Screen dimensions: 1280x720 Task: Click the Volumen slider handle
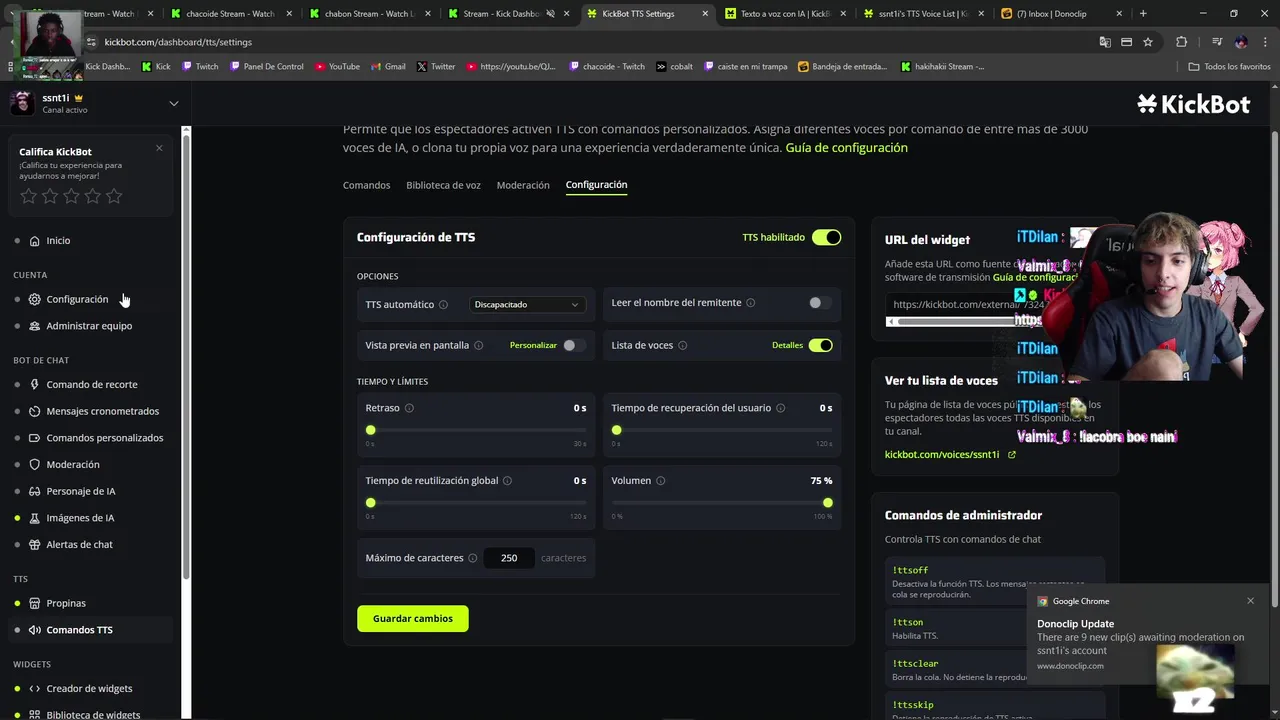click(x=827, y=503)
